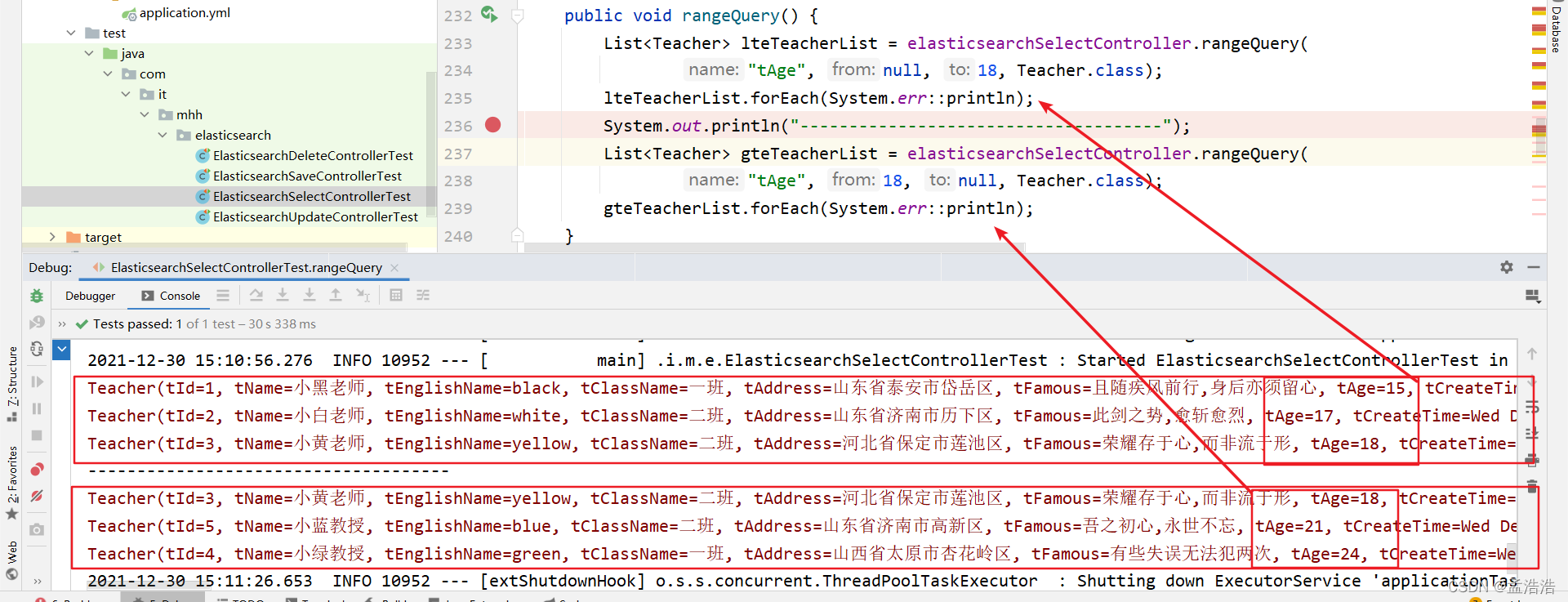The height and width of the screenshot is (602, 1568).
Task: Open the View Breakpoints dialog icon
Action: (x=37, y=469)
